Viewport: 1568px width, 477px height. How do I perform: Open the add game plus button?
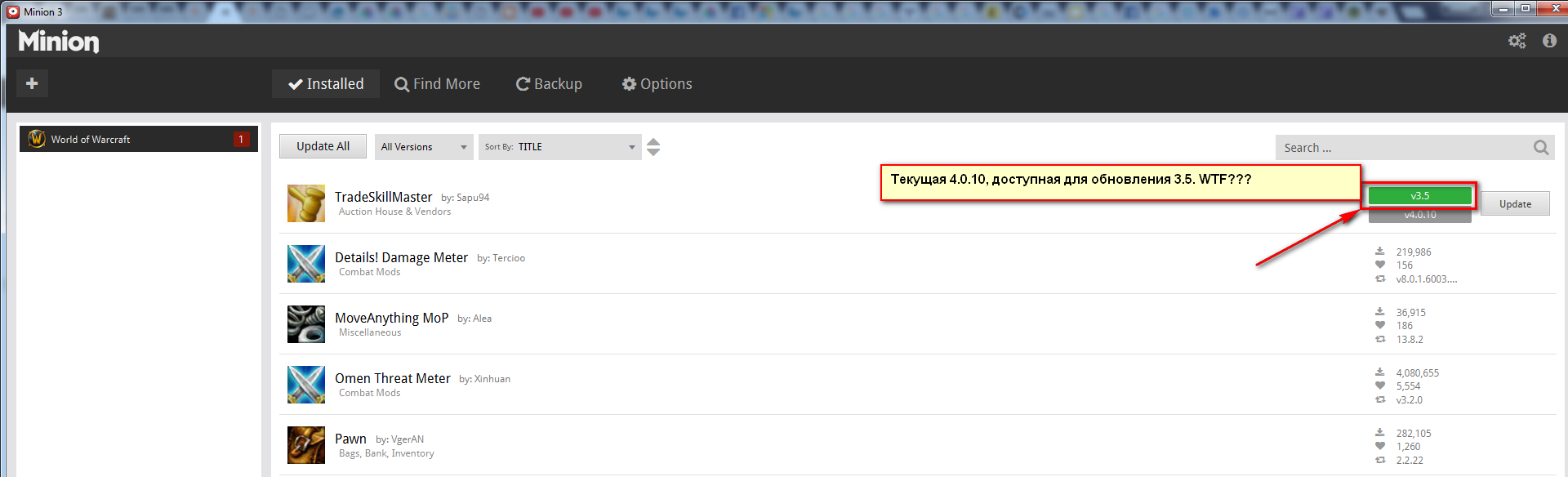point(32,83)
